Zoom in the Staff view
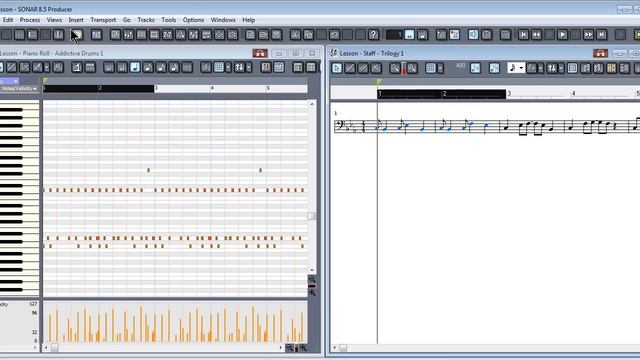640x360 pixels. (412, 68)
